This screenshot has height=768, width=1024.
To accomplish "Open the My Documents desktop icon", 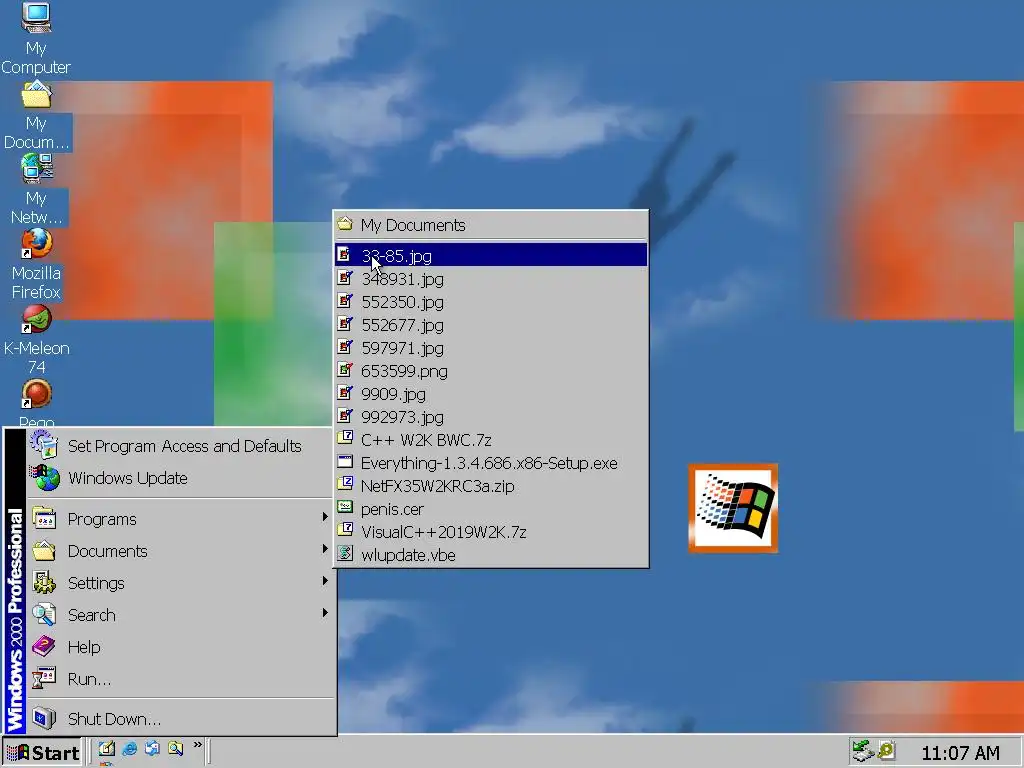I will [x=36, y=116].
